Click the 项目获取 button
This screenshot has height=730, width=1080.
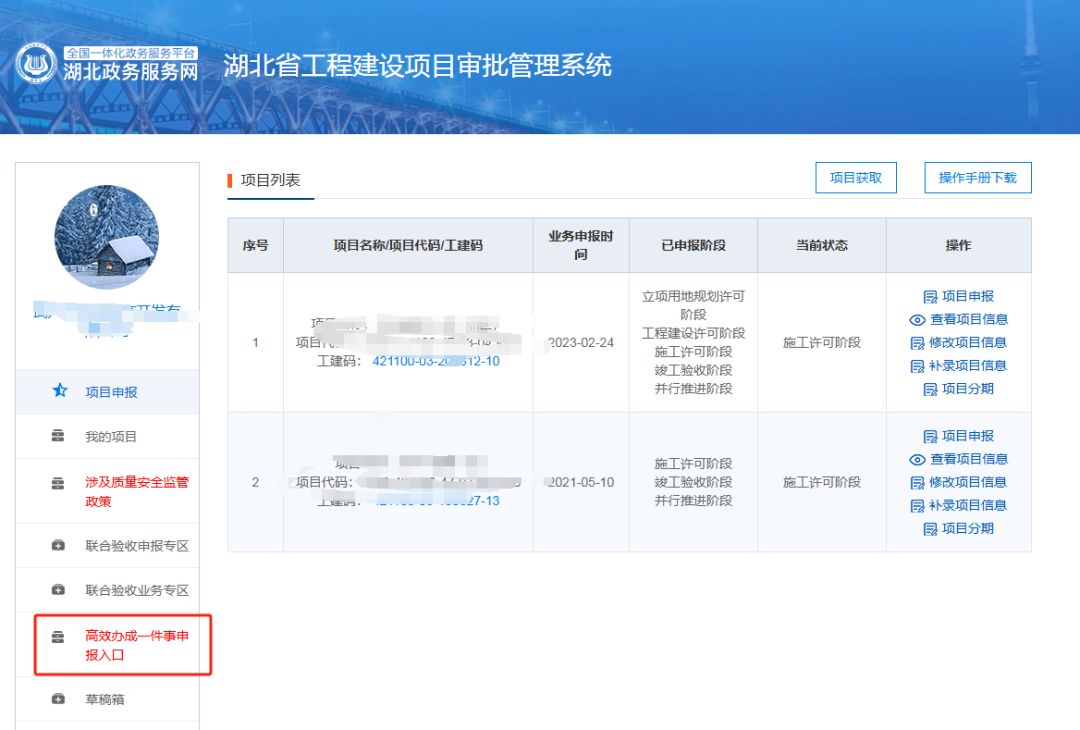856,177
